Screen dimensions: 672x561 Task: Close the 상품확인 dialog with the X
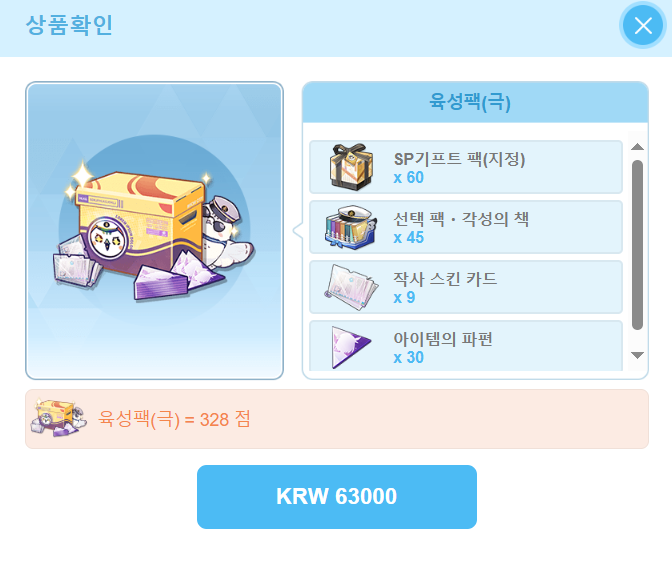click(643, 26)
